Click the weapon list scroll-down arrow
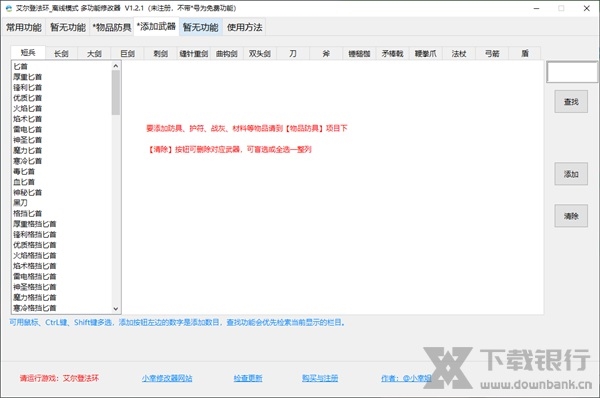 coord(116,308)
